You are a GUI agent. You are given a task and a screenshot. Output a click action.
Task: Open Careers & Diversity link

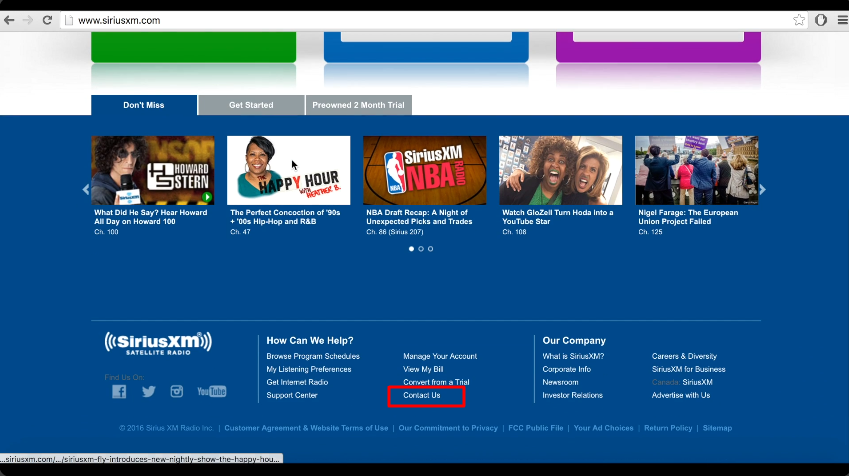click(x=684, y=356)
